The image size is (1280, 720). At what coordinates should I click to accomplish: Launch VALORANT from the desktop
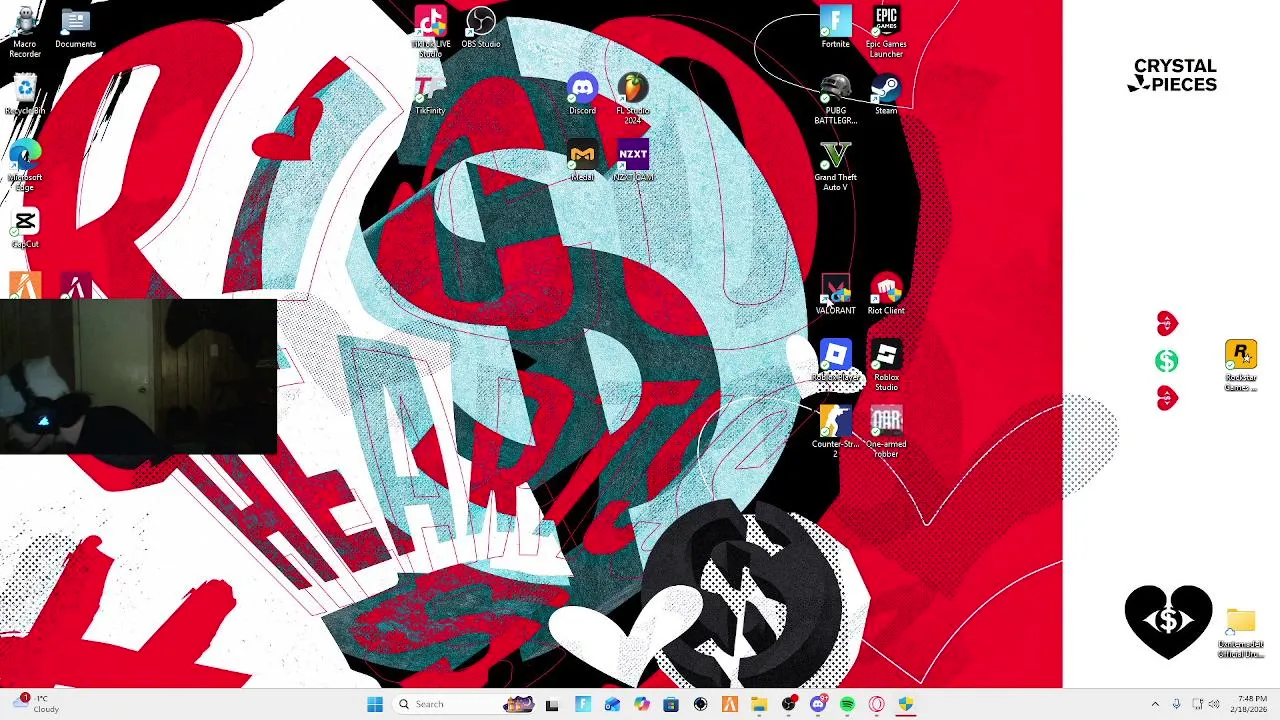835,295
